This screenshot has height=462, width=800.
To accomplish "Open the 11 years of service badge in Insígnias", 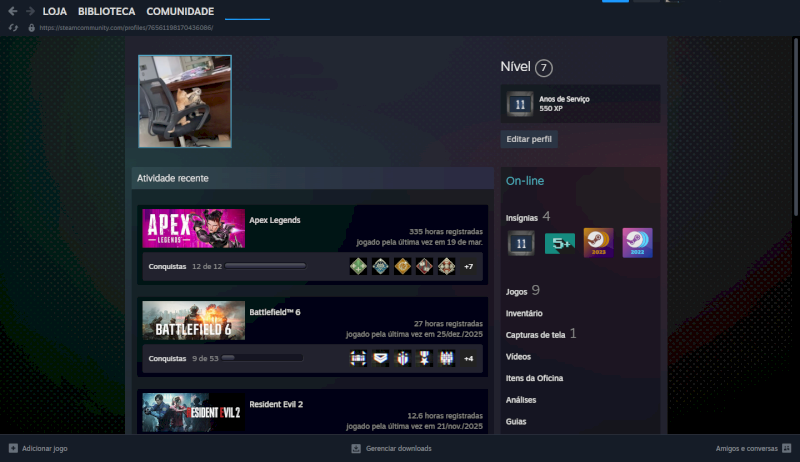I will click(x=521, y=243).
